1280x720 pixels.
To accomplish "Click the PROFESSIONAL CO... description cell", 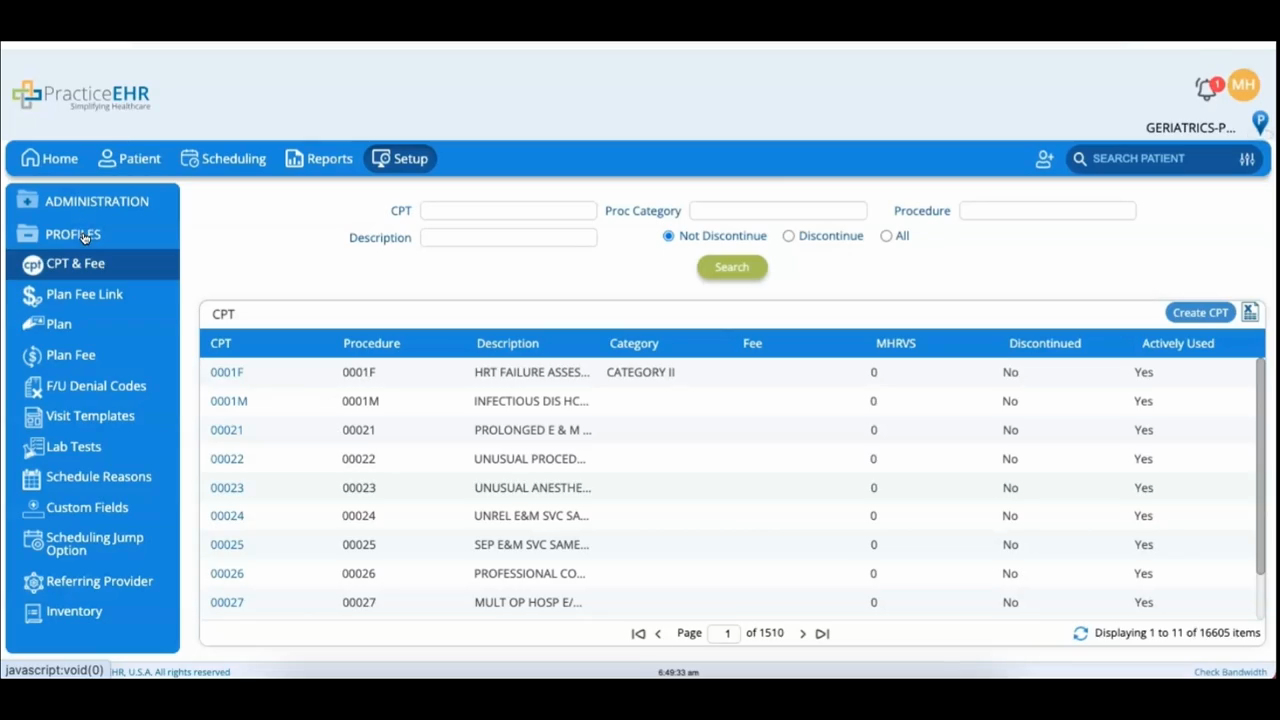I will pyautogui.click(x=529, y=573).
